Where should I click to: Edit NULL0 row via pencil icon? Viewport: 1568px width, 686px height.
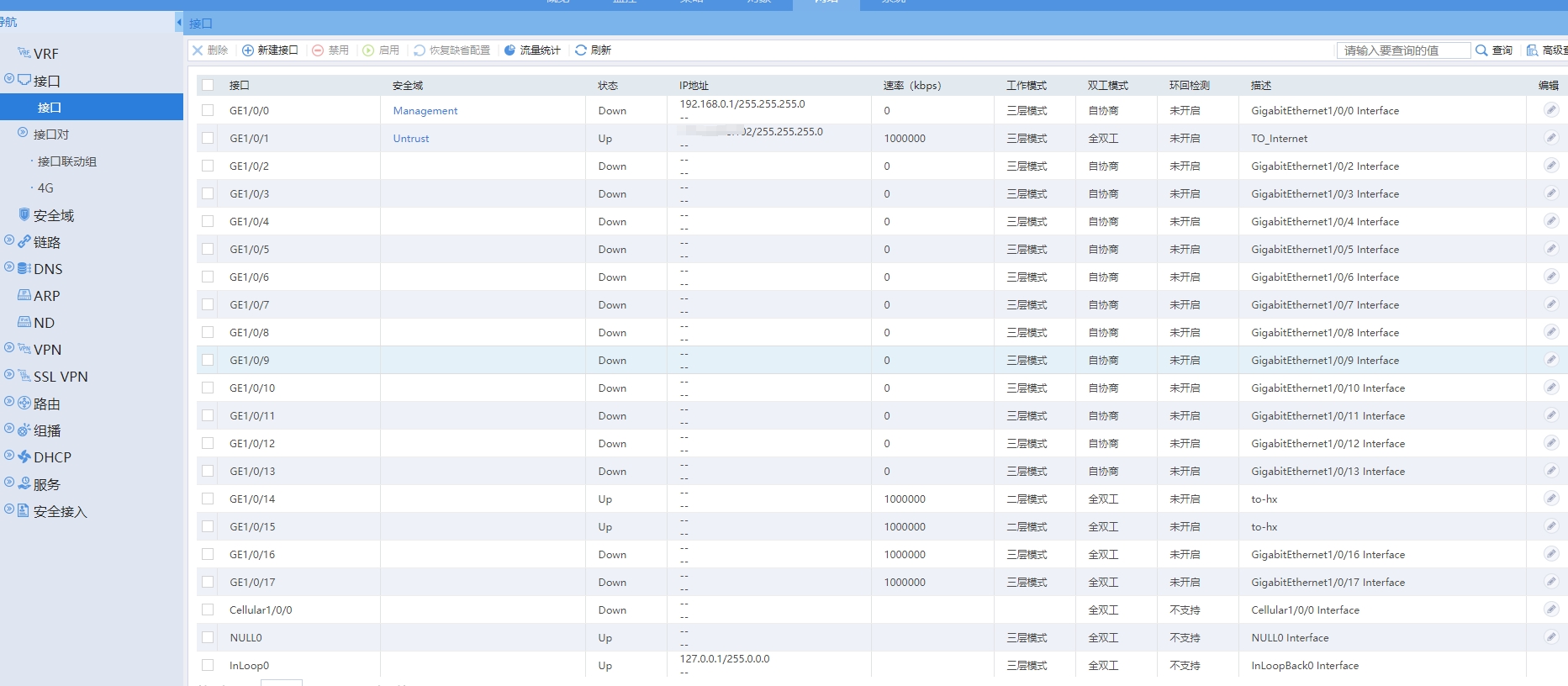click(x=1551, y=637)
